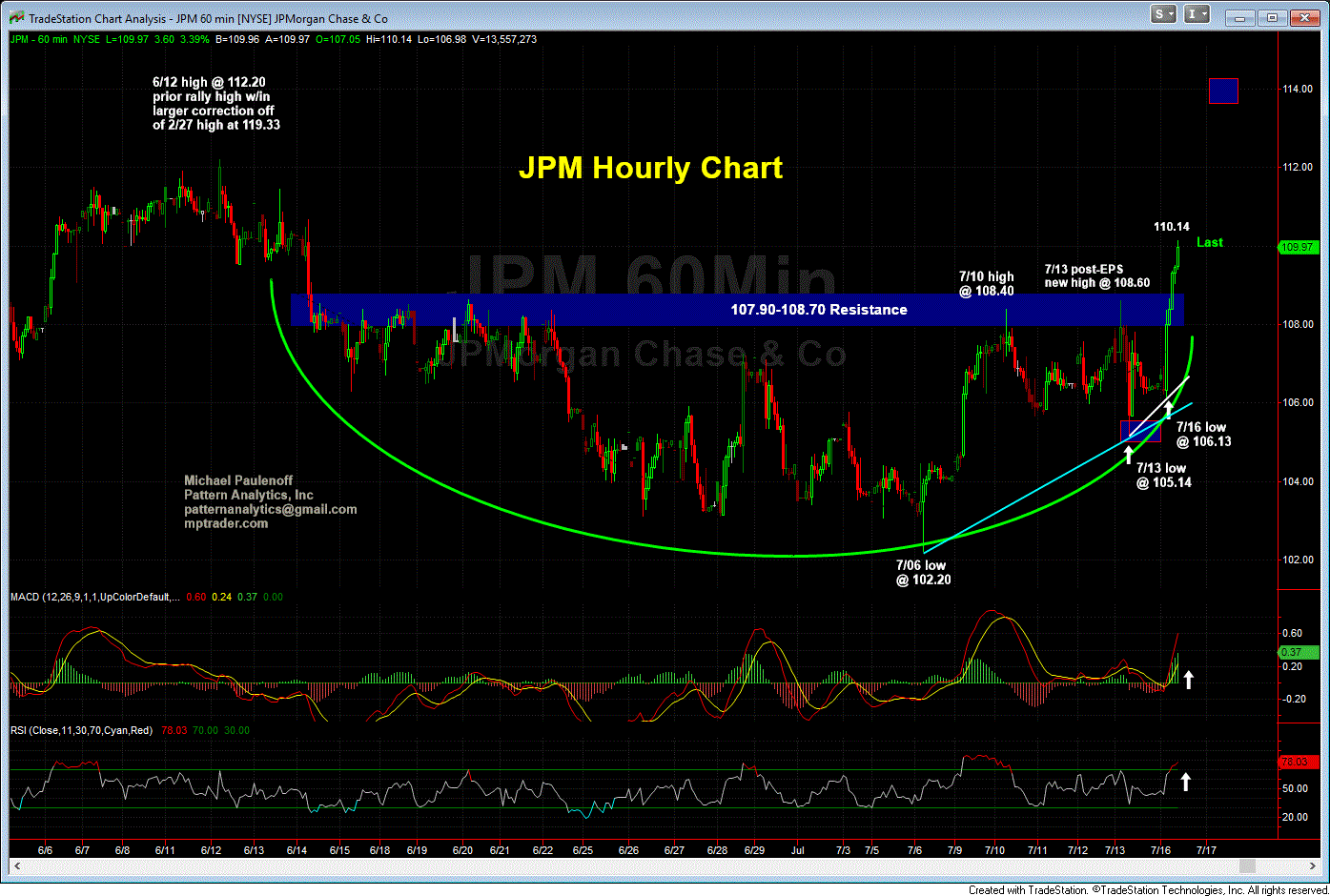Viewport: 1330px width, 896px height.
Task: Click the 7/17 date axis label
Action: 1205,849
